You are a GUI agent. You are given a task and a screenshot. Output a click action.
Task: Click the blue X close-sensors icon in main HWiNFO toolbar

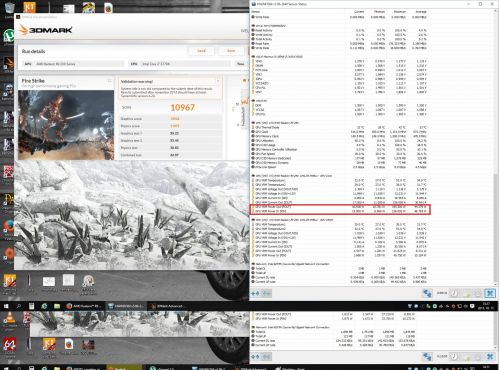click(x=490, y=293)
